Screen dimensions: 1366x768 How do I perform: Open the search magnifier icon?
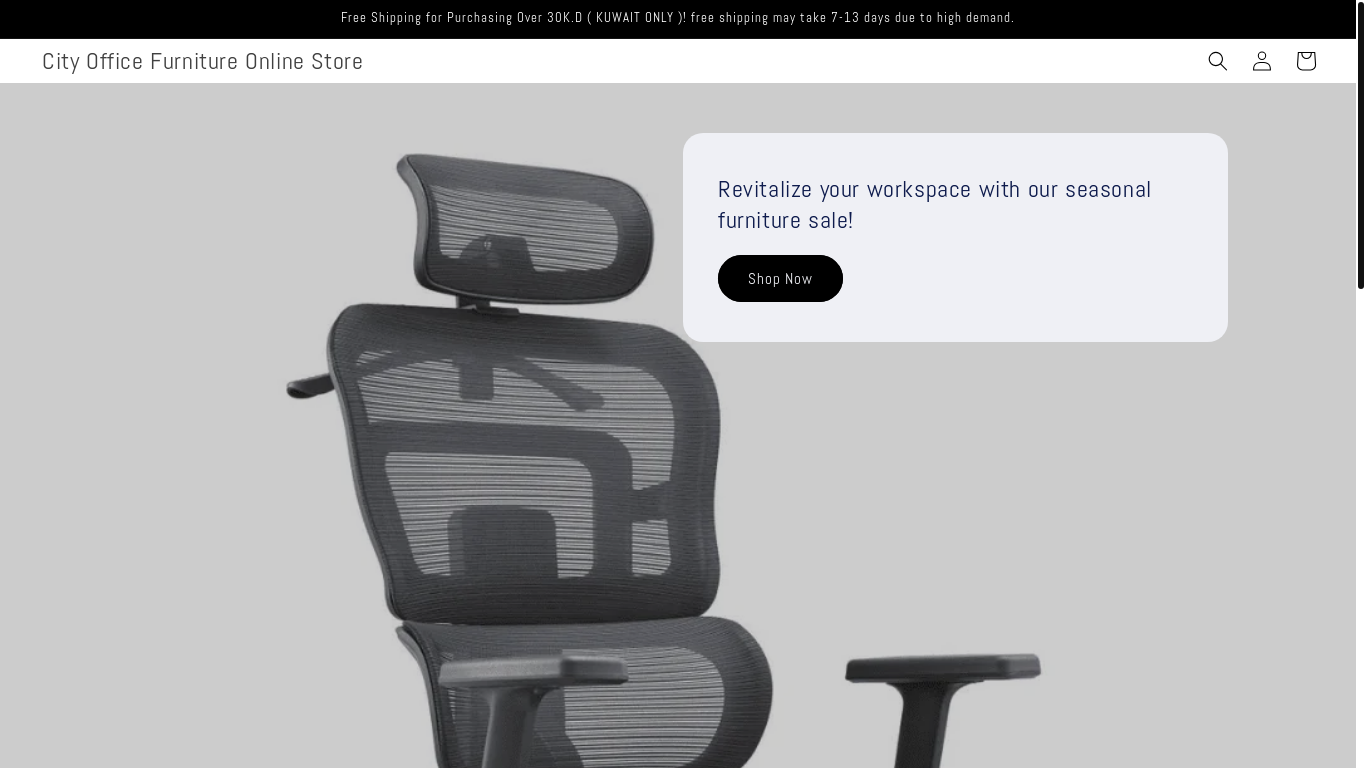(1217, 61)
